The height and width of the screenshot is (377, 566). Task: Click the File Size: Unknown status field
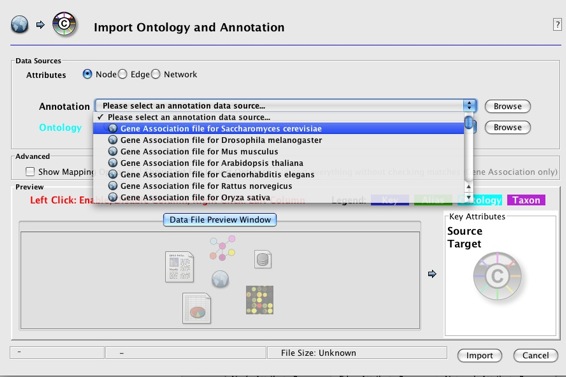click(x=357, y=353)
